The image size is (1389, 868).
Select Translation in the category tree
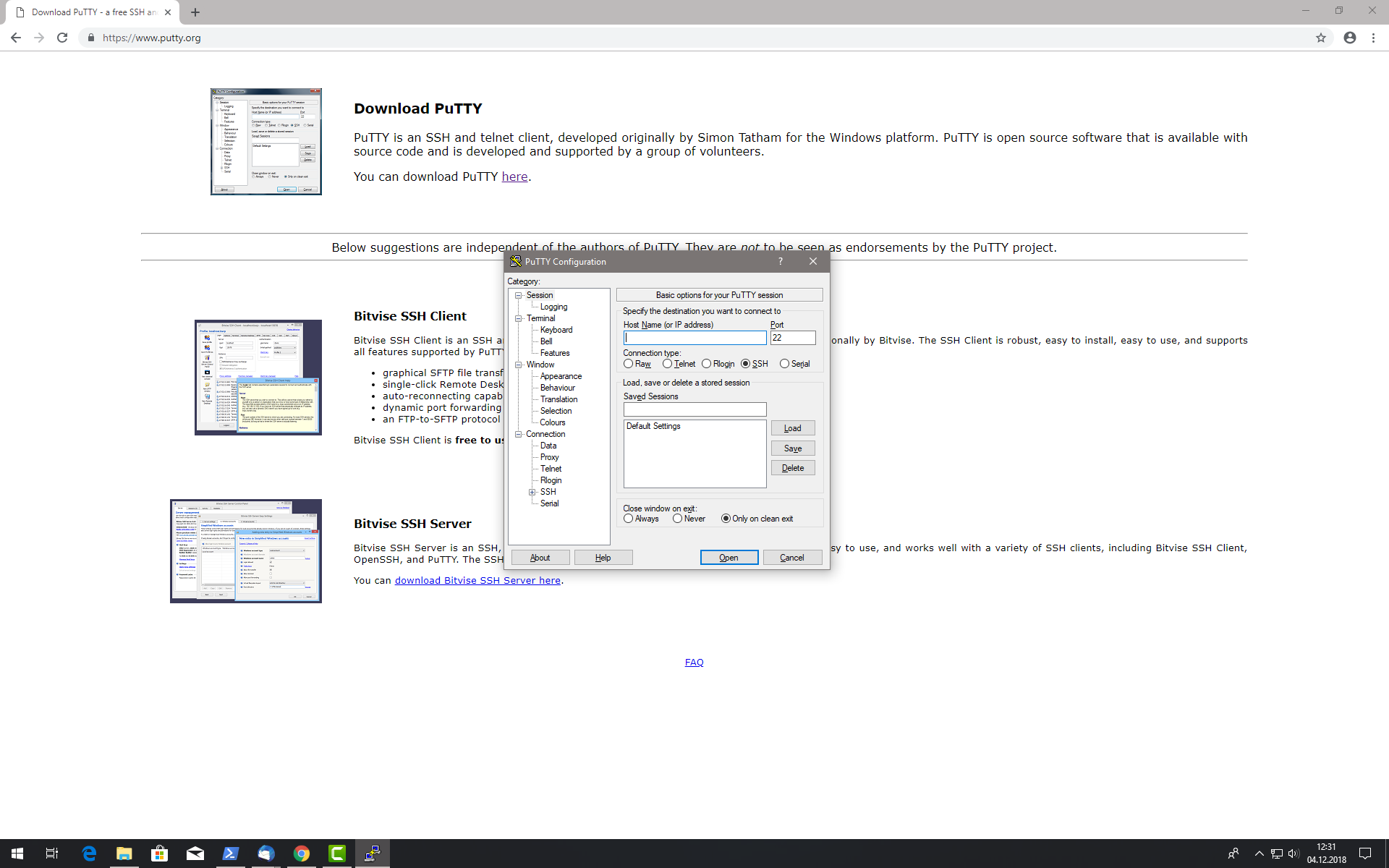coord(558,399)
